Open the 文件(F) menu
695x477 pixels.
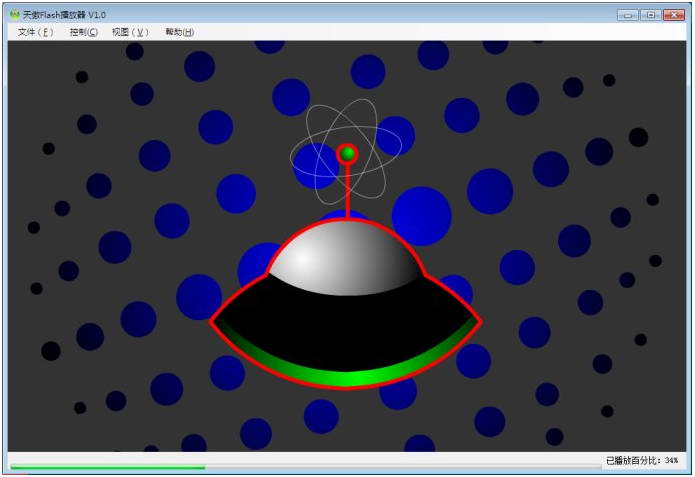click(35, 32)
